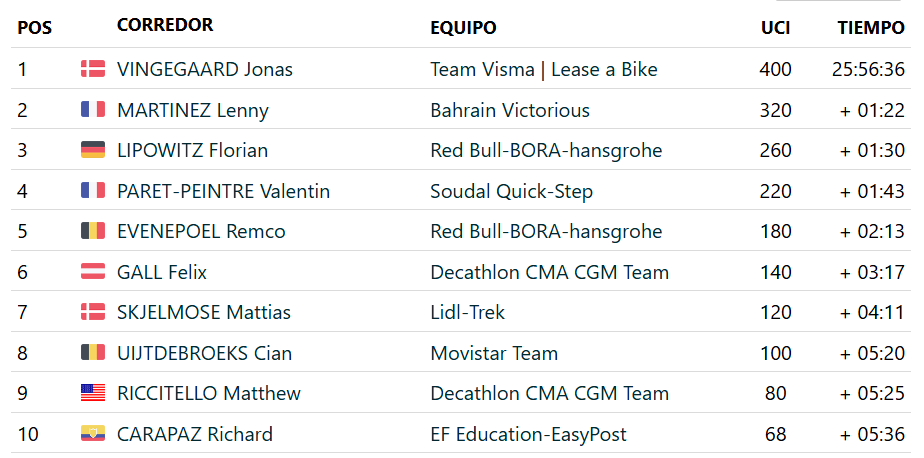Sort by the UCI column header
The height and width of the screenshot is (458, 924).
(x=775, y=28)
